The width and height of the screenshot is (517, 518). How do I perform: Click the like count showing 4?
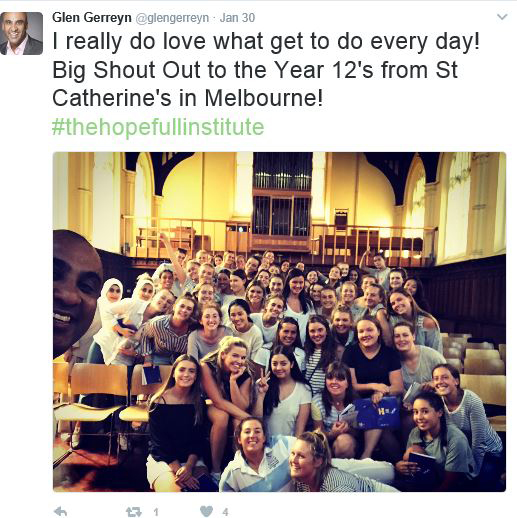pos(225,512)
